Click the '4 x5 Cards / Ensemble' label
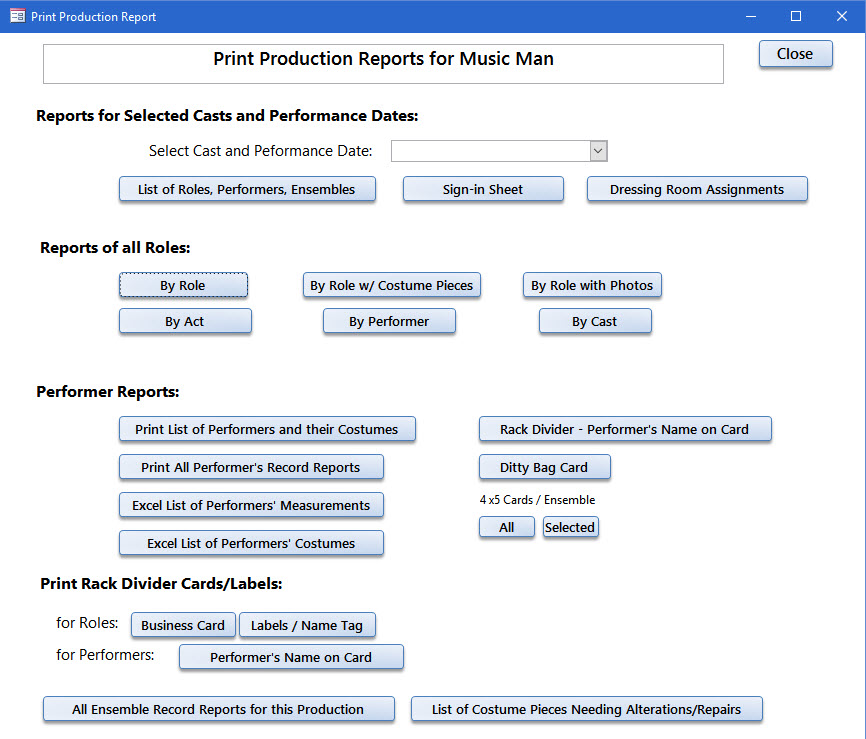Image resolution: width=866 pixels, height=739 pixels. coord(537,500)
